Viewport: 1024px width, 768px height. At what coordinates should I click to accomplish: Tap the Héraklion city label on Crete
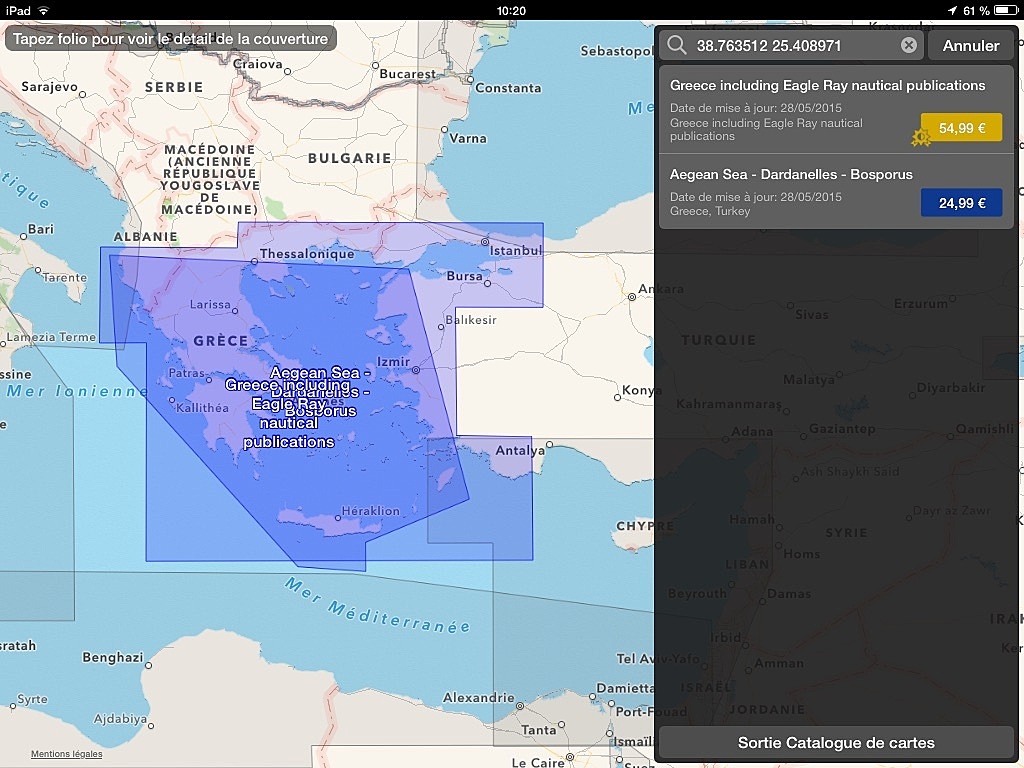(x=370, y=511)
